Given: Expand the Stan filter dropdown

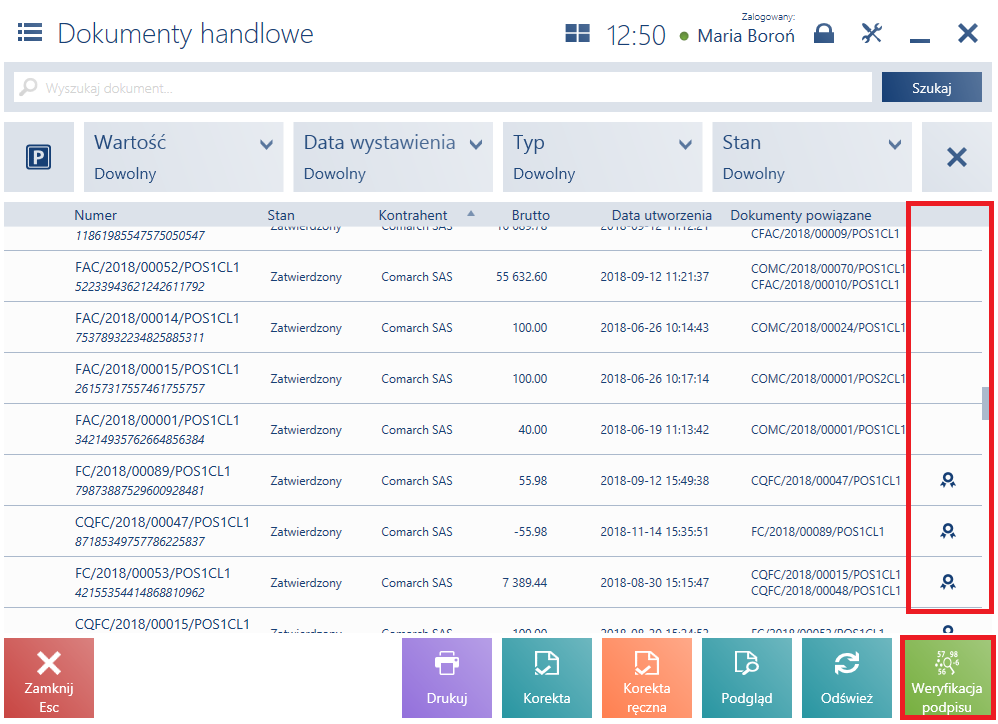Looking at the screenshot, I should pyautogui.click(x=812, y=157).
